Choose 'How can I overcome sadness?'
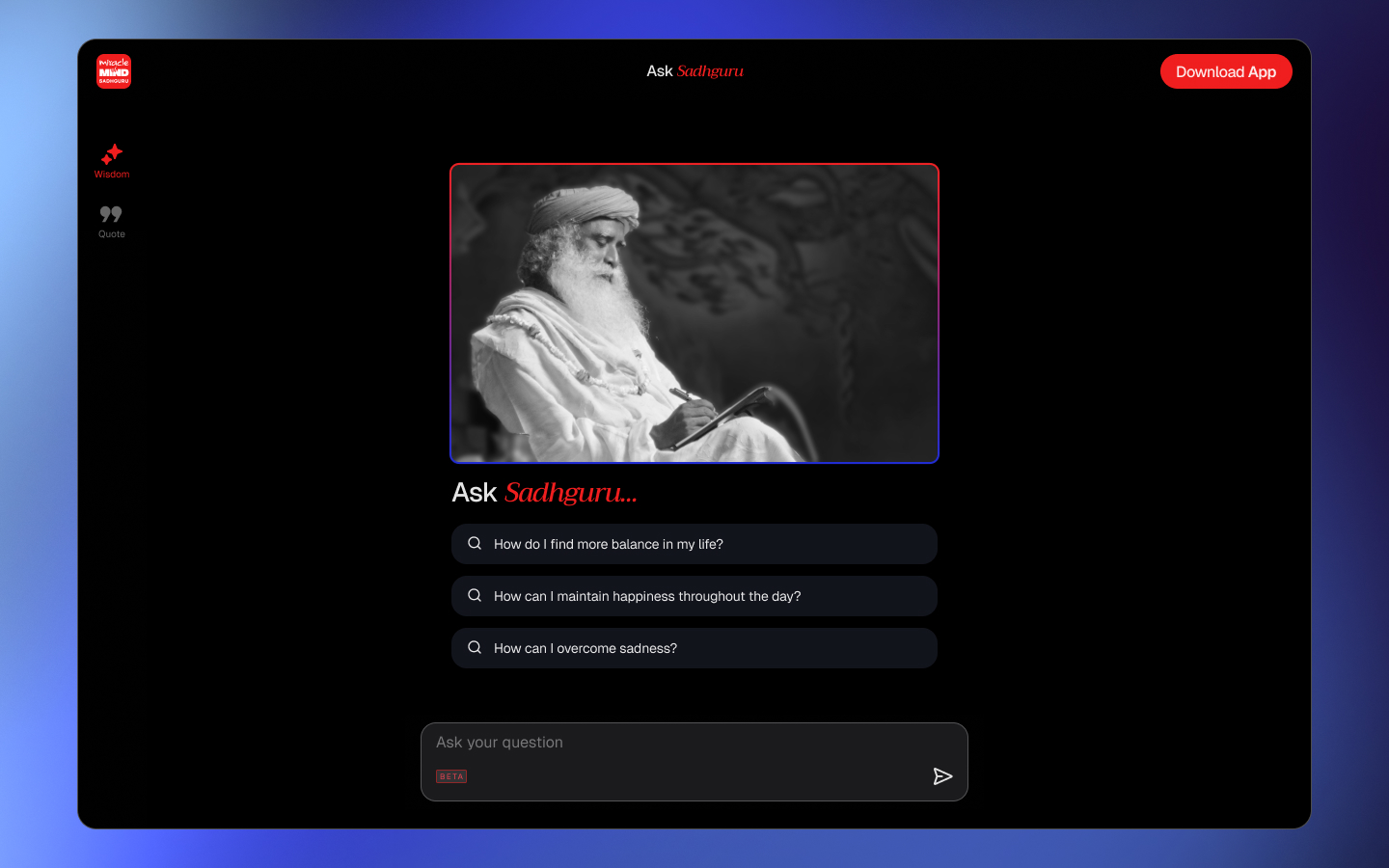The width and height of the screenshot is (1389, 868). coord(694,647)
